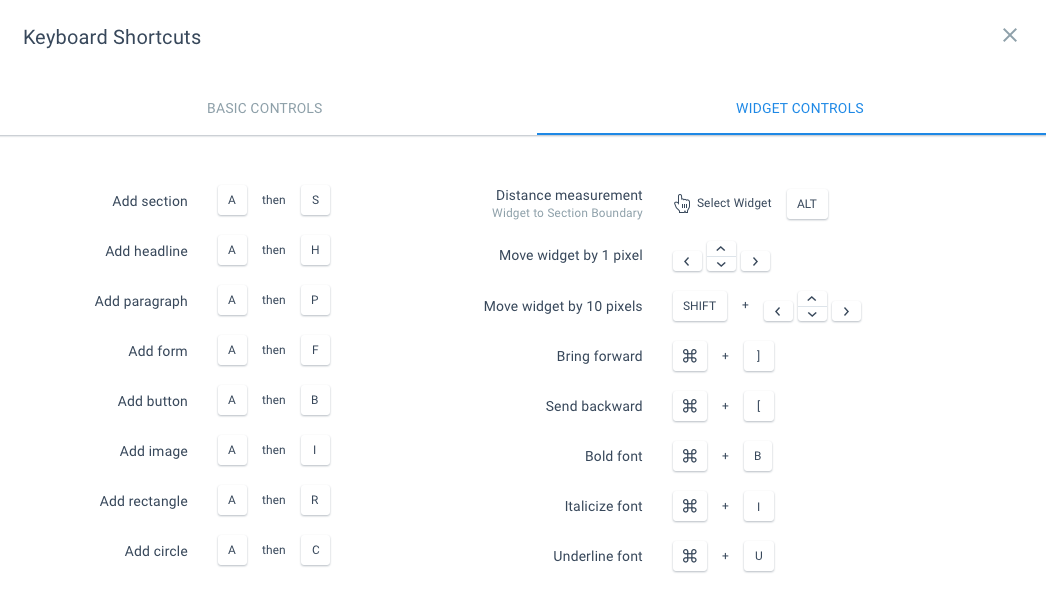Click the H key for Add headline
This screenshot has height=602, width=1046.
315,250
